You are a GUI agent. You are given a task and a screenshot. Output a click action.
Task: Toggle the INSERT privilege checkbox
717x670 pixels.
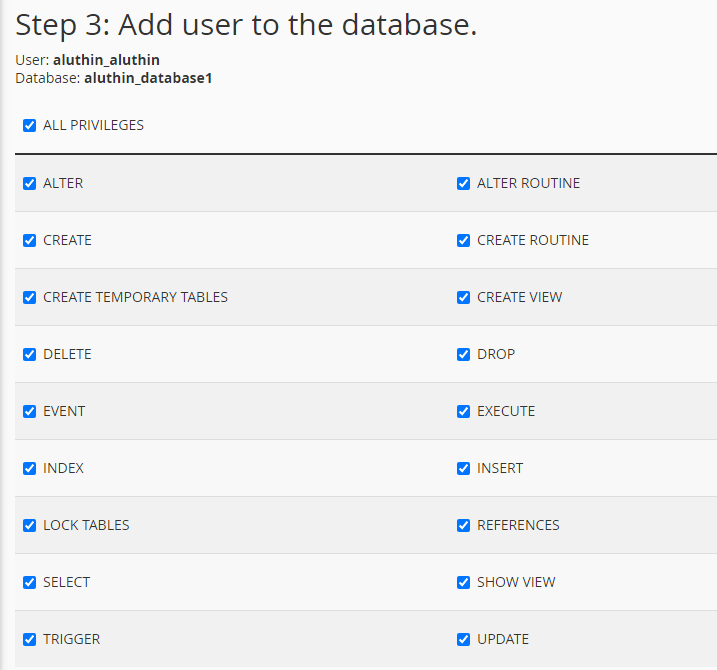coord(464,469)
